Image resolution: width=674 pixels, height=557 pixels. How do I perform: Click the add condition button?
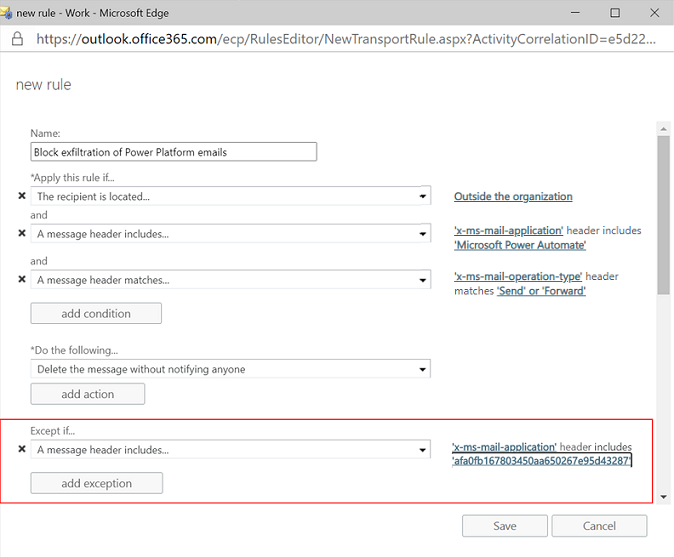click(x=96, y=313)
